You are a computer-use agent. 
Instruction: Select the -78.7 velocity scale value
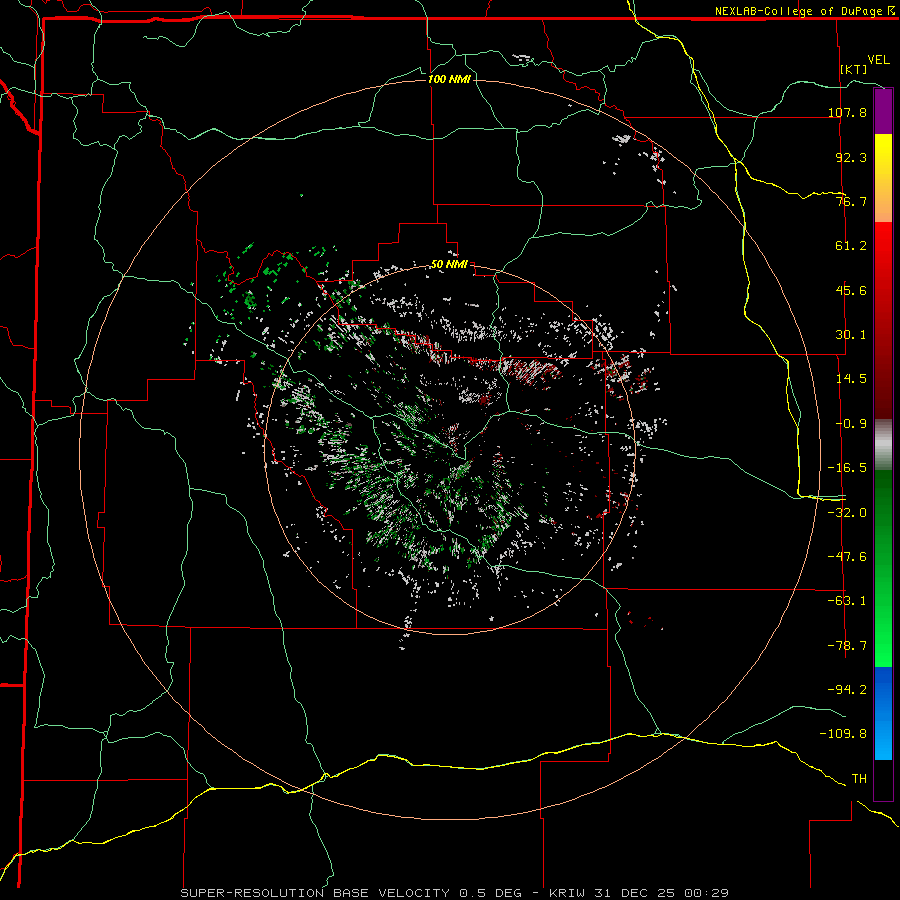coord(847,646)
